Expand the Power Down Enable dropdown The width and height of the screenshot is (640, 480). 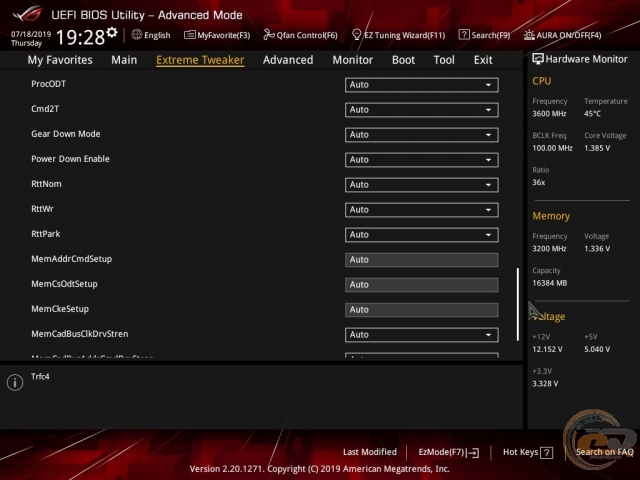[422, 160]
